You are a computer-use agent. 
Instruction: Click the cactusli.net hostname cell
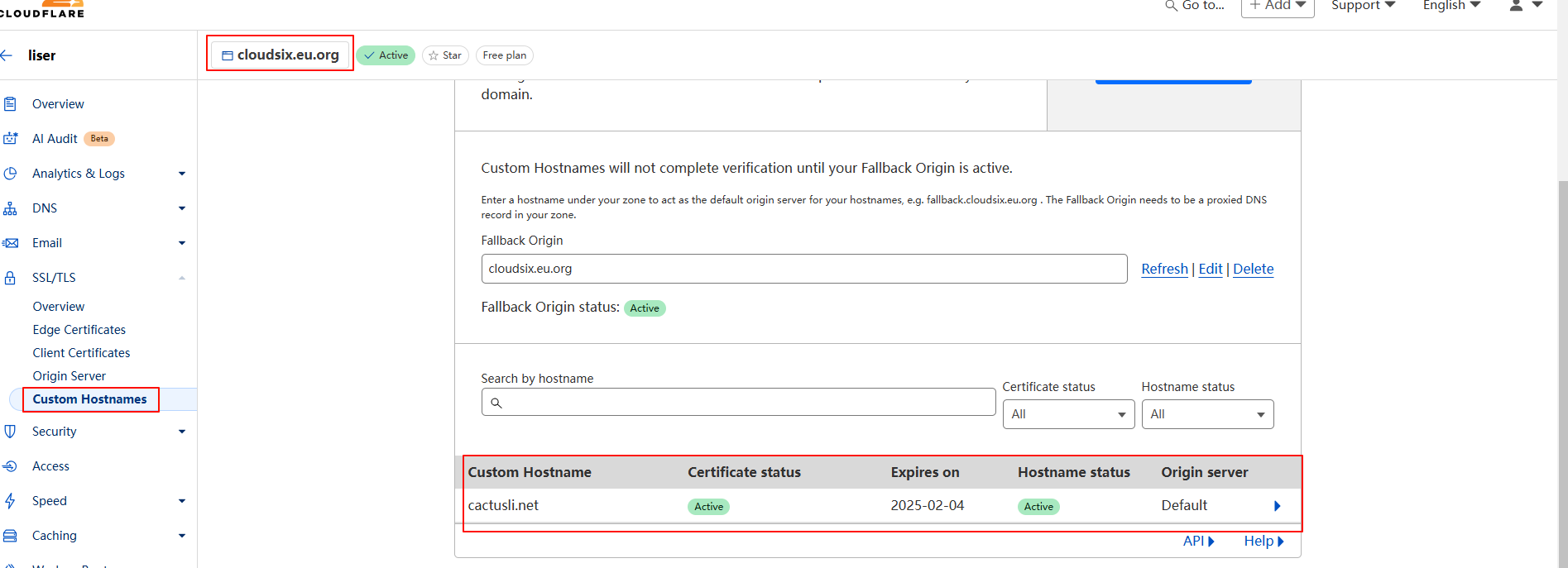point(503,505)
